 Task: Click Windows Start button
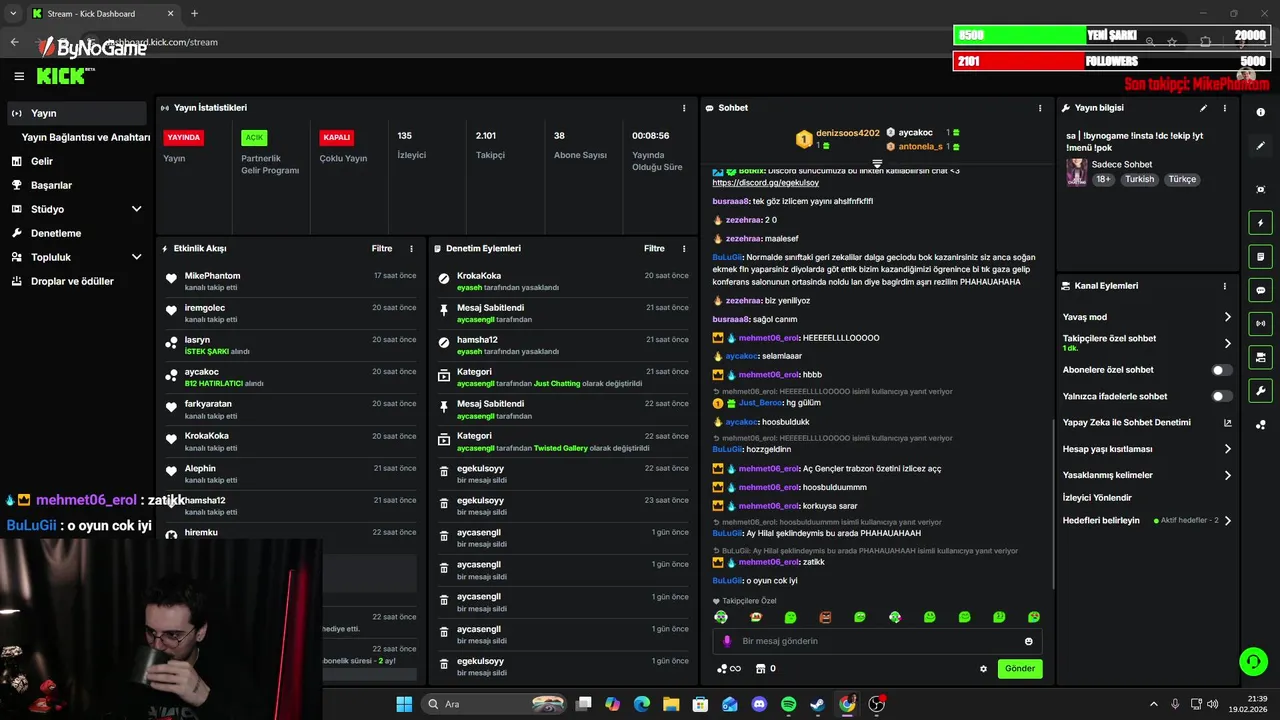tap(404, 704)
